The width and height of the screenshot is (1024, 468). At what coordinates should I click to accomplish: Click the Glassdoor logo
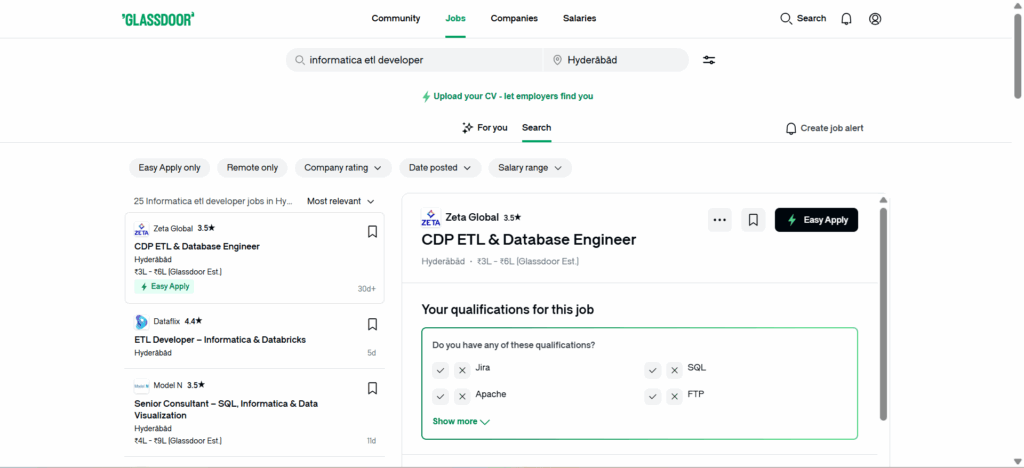pos(158,19)
